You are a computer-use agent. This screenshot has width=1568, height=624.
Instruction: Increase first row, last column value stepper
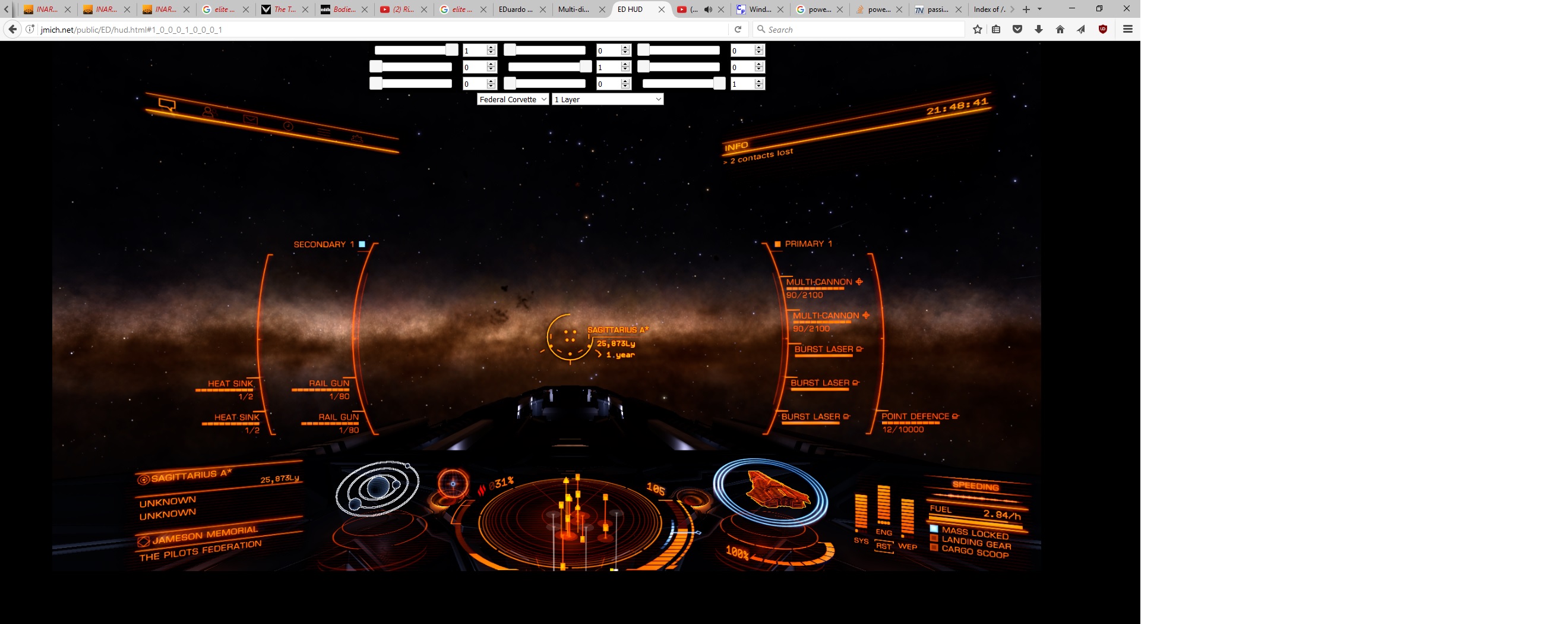click(x=758, y=48)
